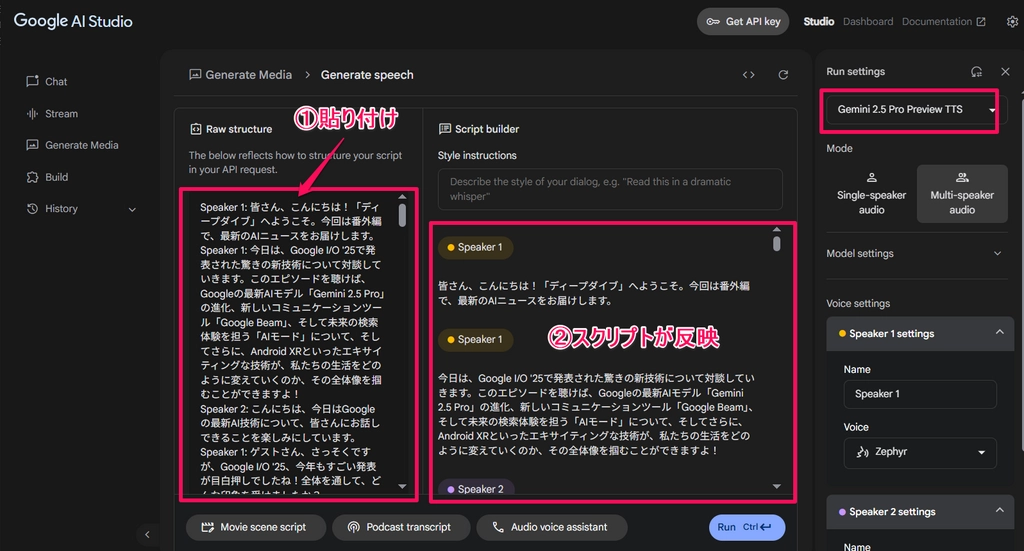Image resolution: width=1024 pixels, height=551 pixels.
Task: Click the Script builder scrollbar down arrow
Action: coord(776,486)
